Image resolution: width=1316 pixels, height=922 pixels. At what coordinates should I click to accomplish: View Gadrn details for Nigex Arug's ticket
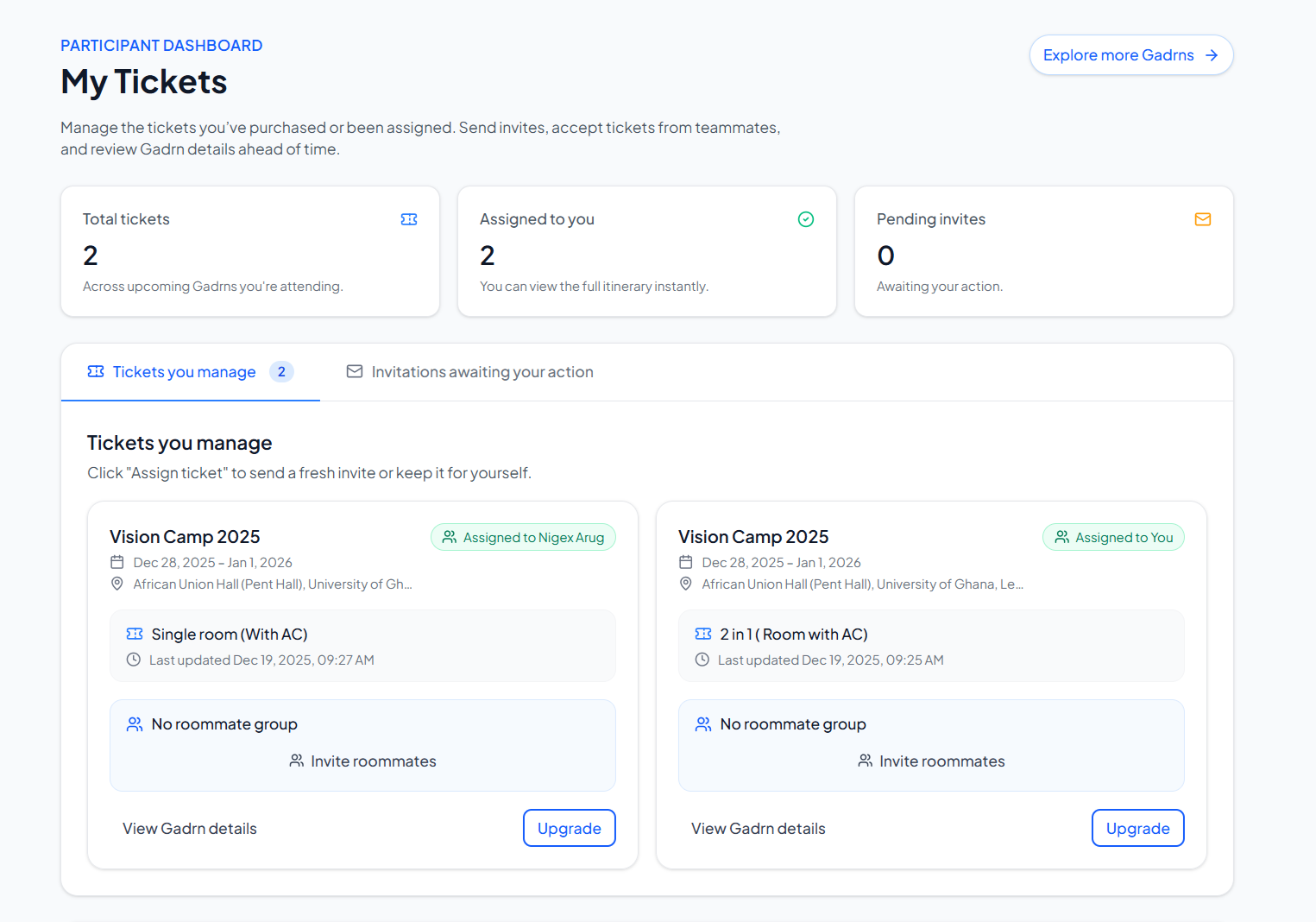point(190,828)
